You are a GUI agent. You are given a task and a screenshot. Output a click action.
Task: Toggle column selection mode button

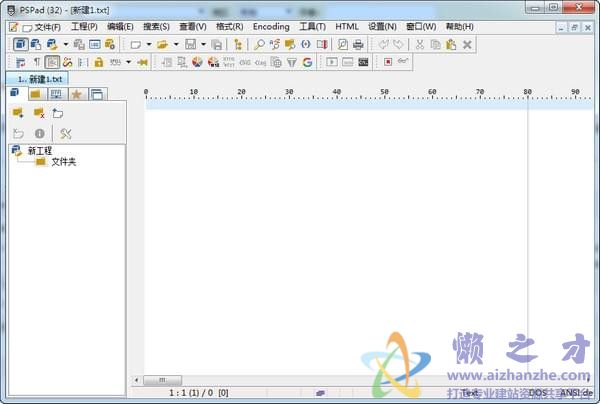pyautogui.click(x=83, y=62)
